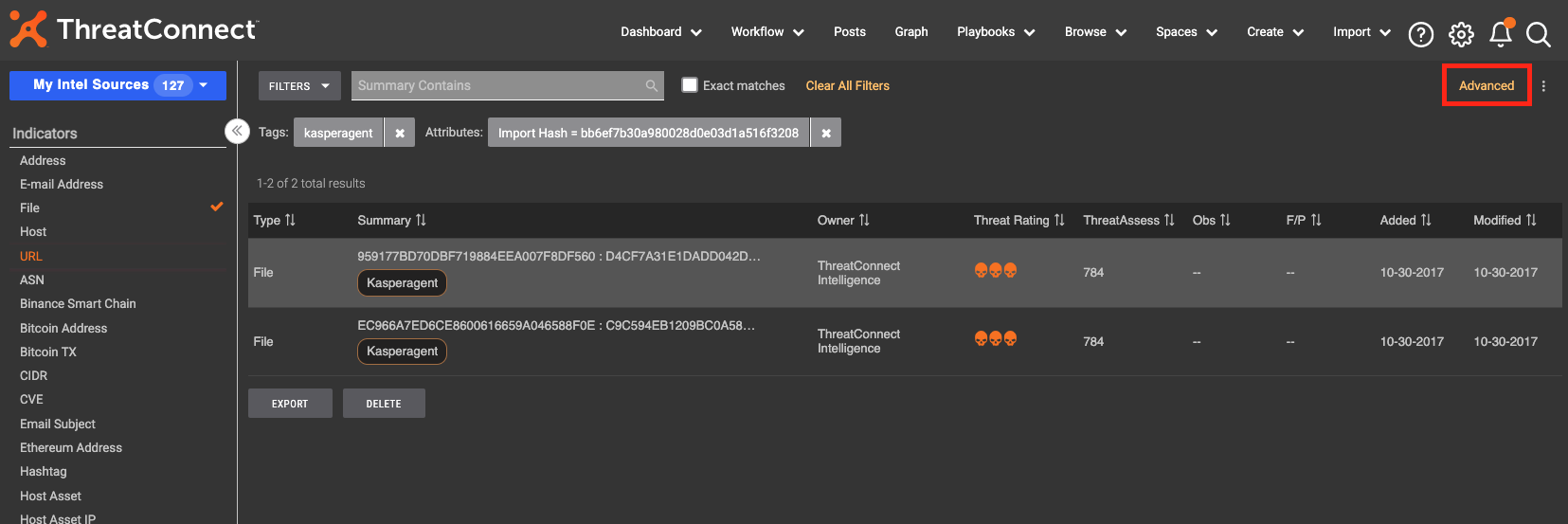
Task: Click the ThreatConnect logo
Action: (134, 29)
